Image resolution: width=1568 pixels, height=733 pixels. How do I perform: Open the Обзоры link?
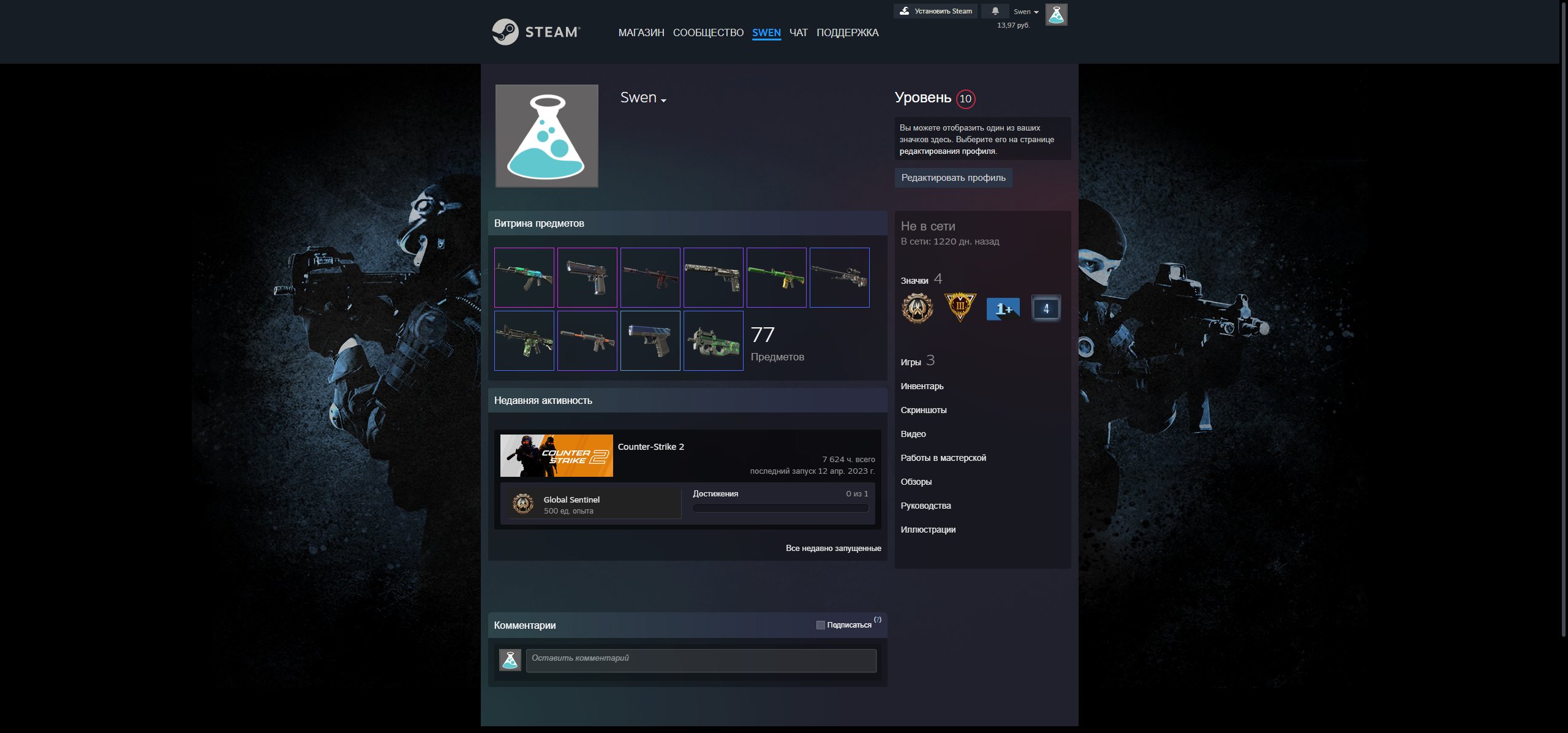[x=916, y=482]
